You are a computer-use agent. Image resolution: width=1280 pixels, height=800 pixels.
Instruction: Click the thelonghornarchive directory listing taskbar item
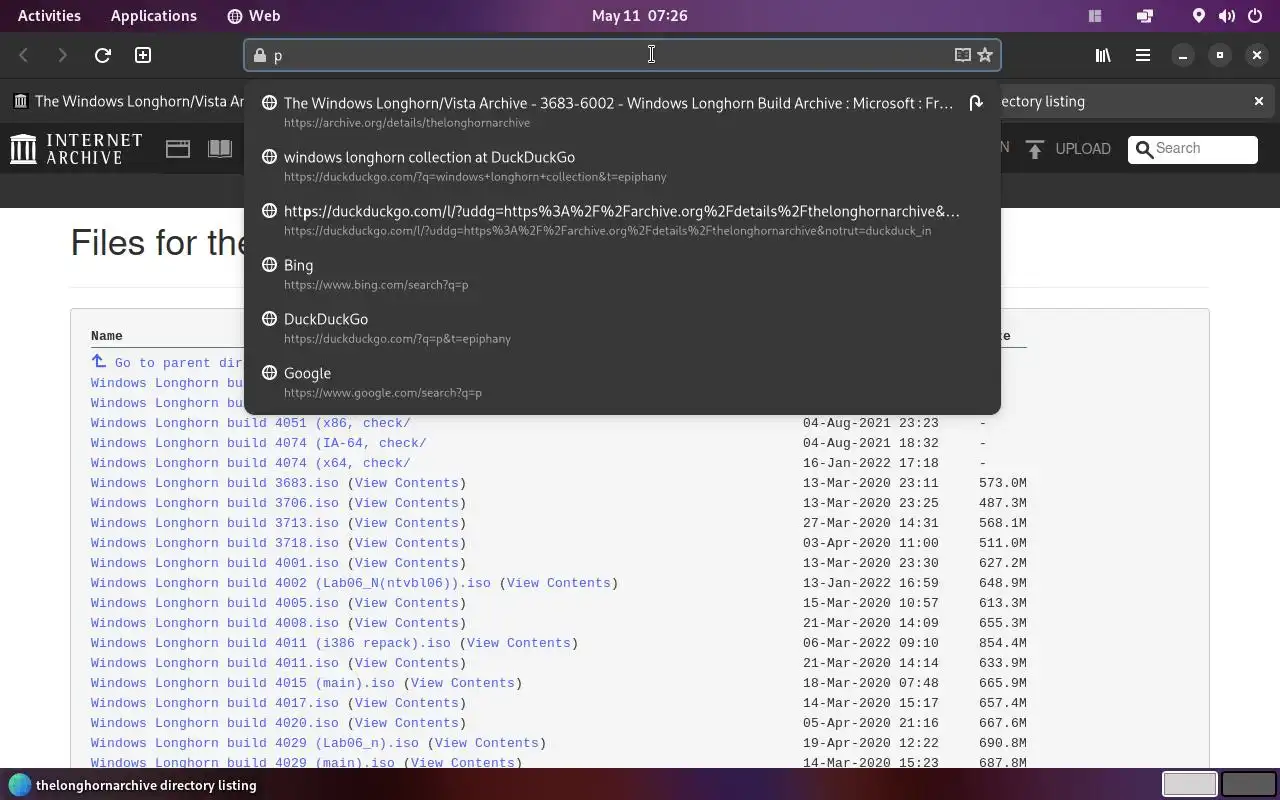(x=133, y=785)
